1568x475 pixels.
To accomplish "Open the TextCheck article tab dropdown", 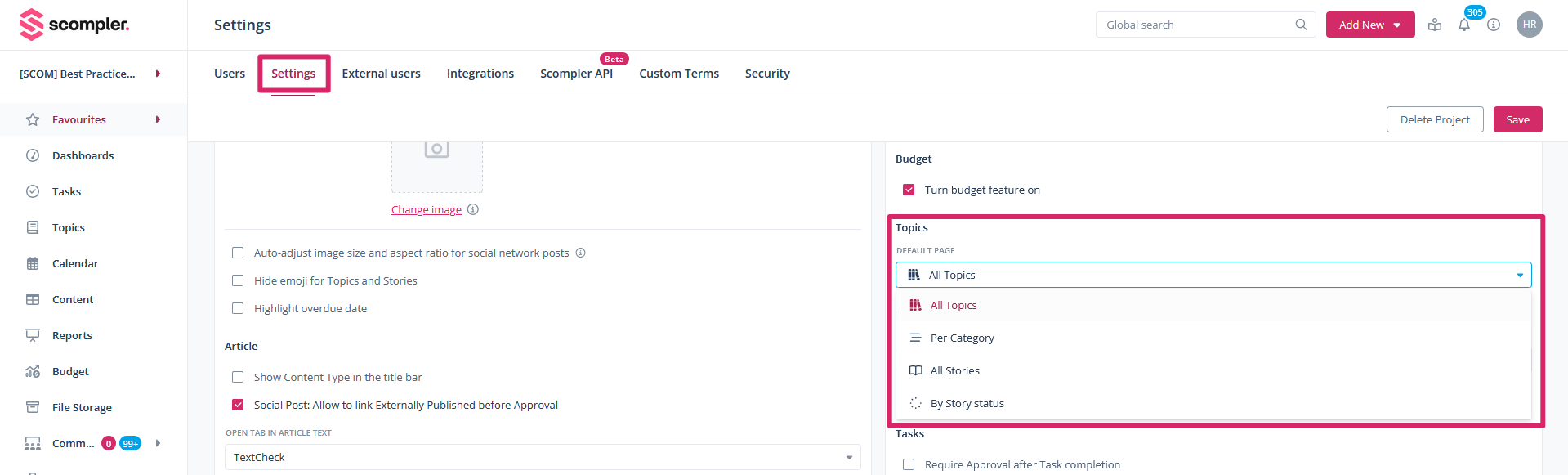I will coord(542,457).
